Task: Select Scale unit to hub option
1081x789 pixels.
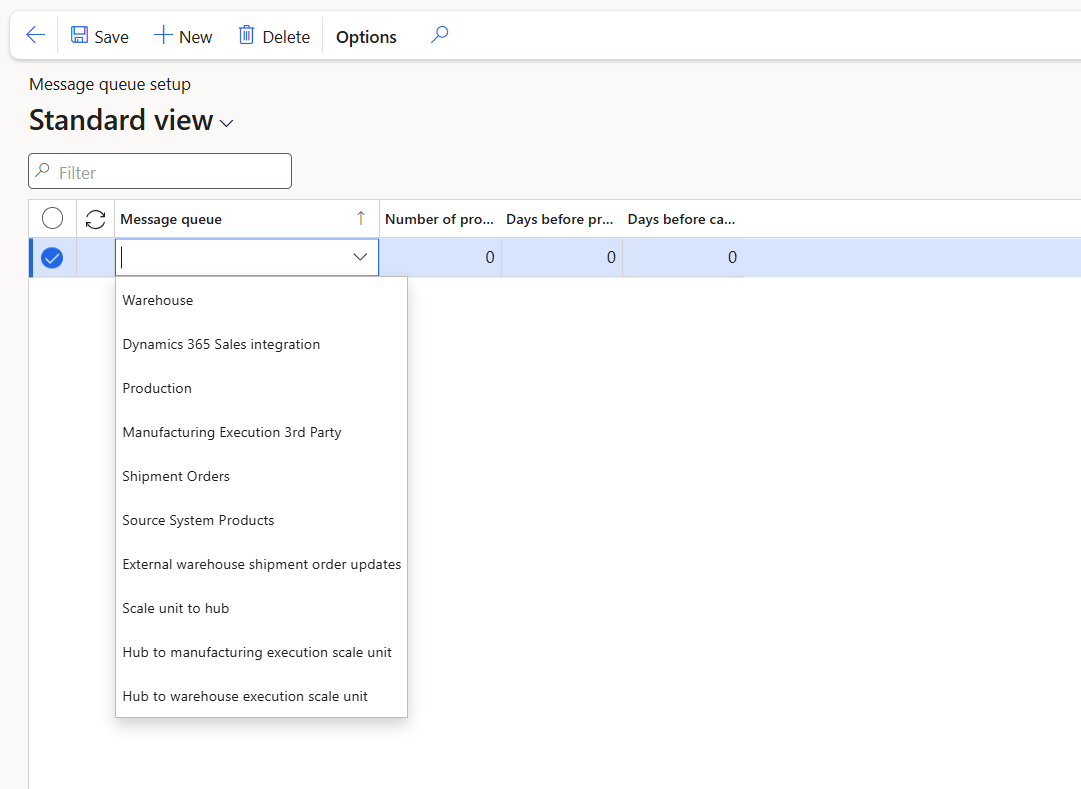Action: (176, 608)
